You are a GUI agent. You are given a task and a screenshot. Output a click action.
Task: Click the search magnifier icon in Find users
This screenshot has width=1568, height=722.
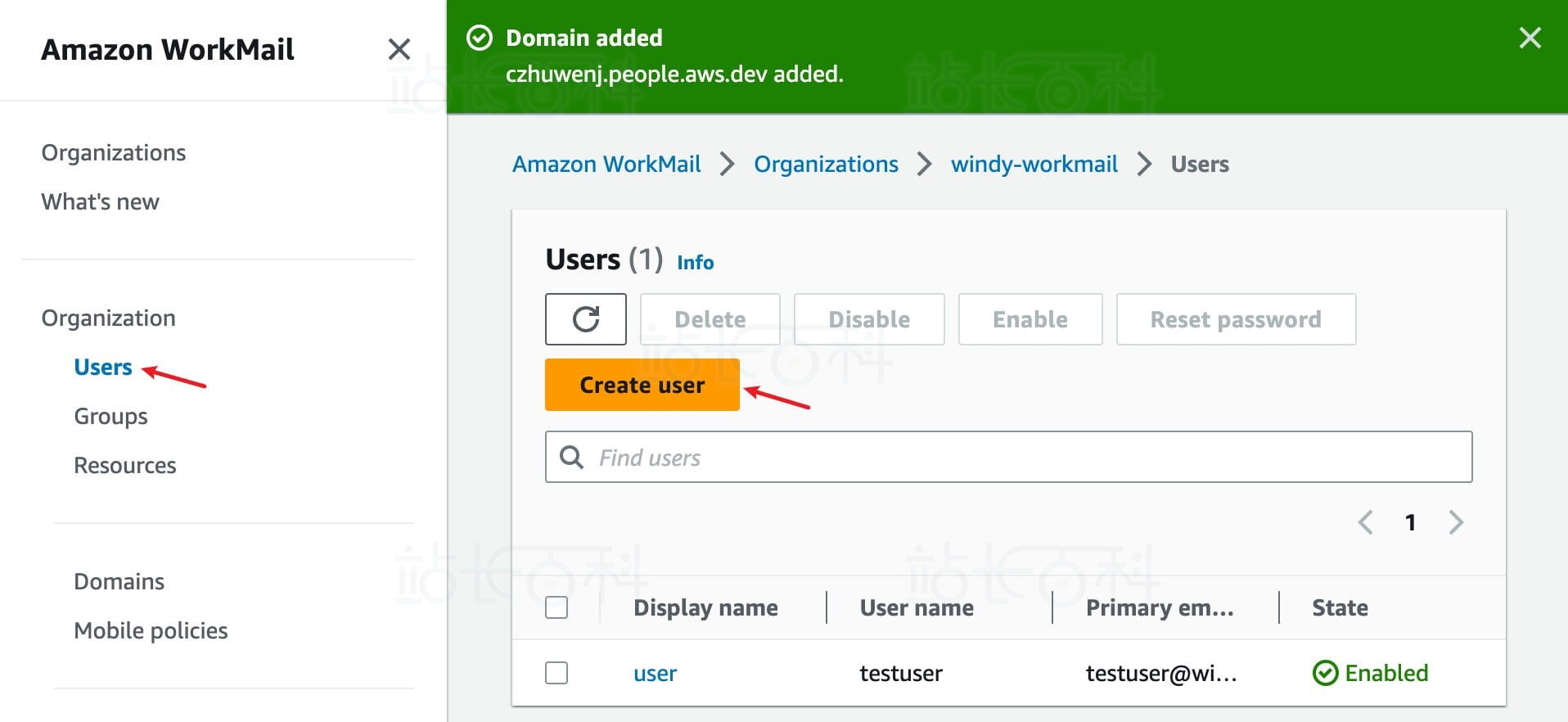point(571,458)
